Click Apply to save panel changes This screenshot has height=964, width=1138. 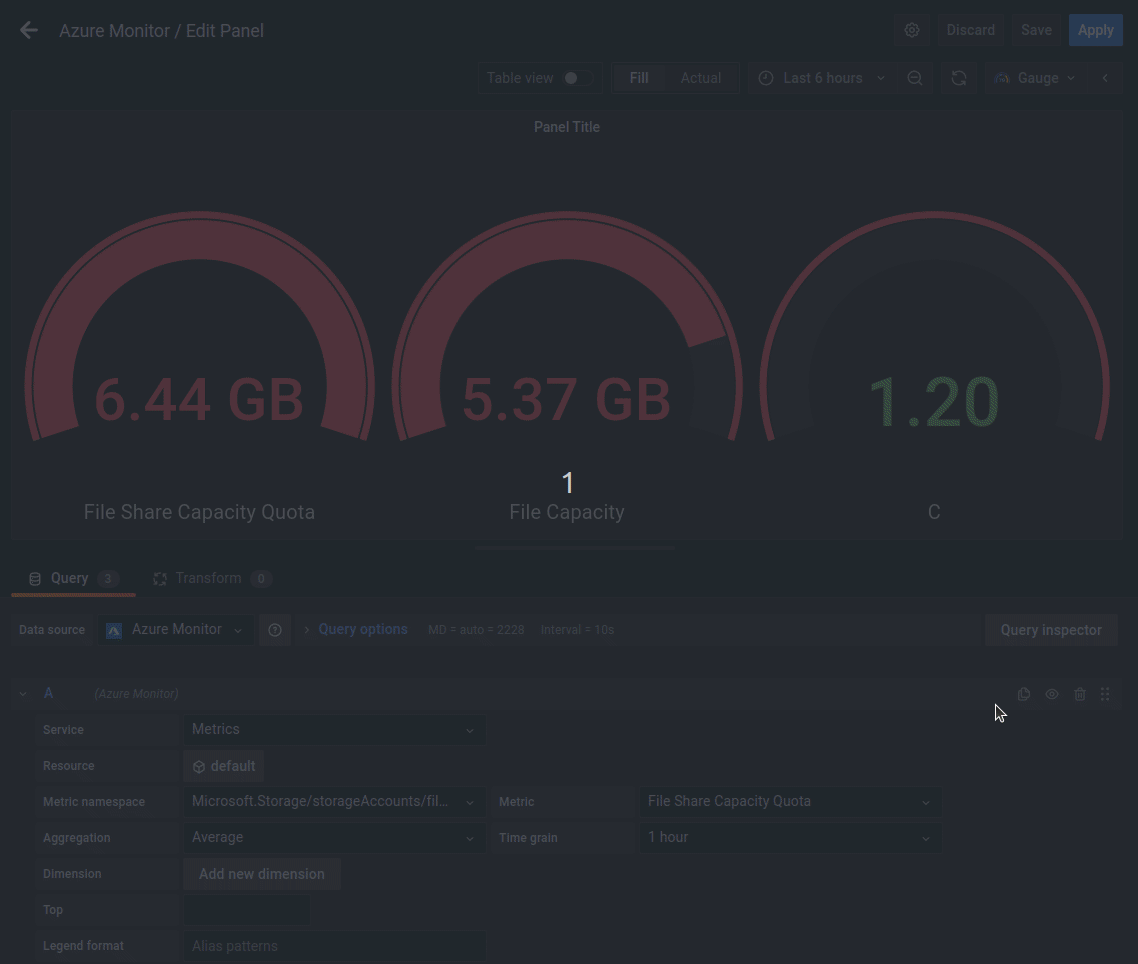pos(1095,29)
